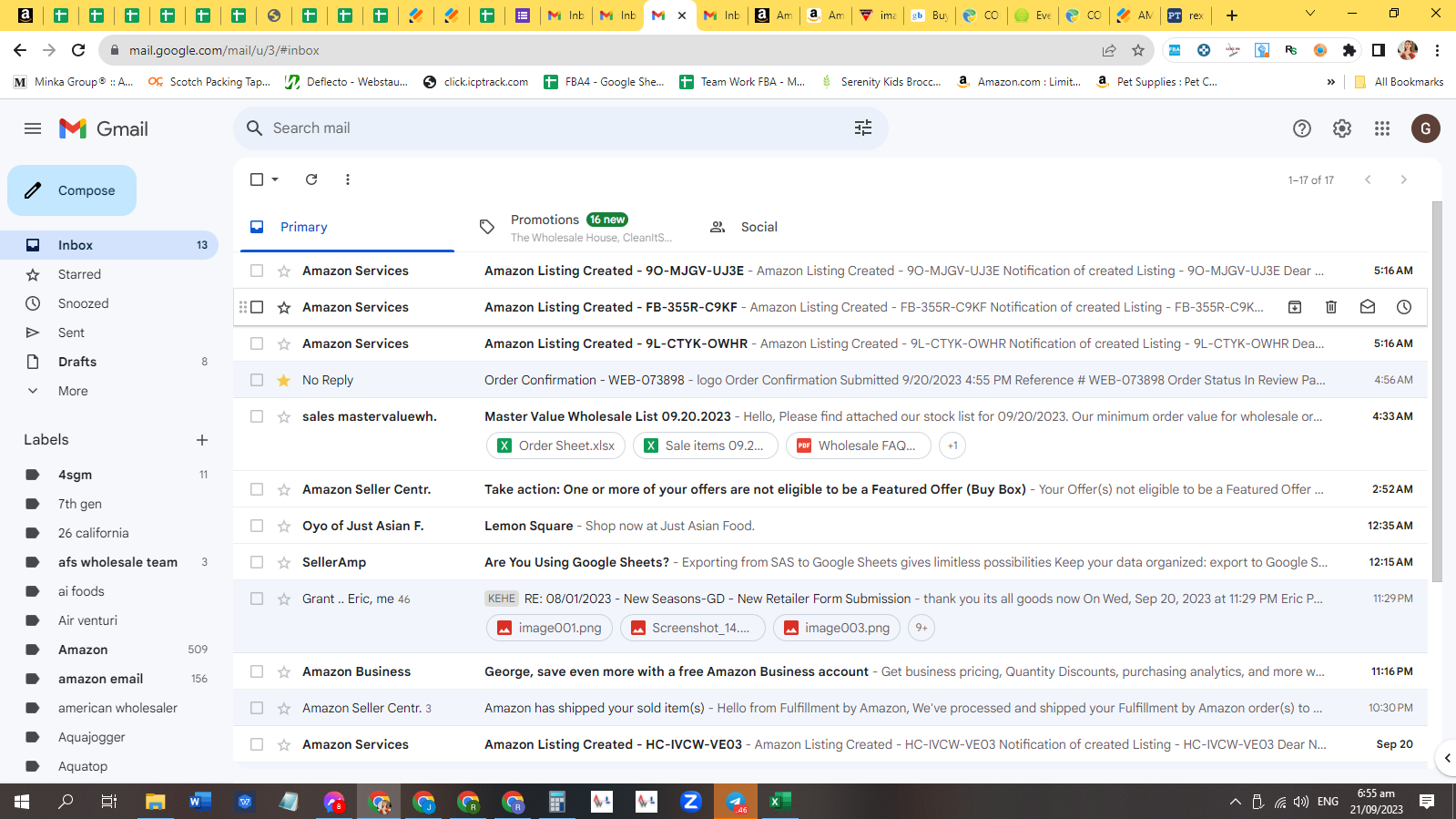Click the browser address bar URL
The height and width of the screenshot is (819, 1456).
224,50
